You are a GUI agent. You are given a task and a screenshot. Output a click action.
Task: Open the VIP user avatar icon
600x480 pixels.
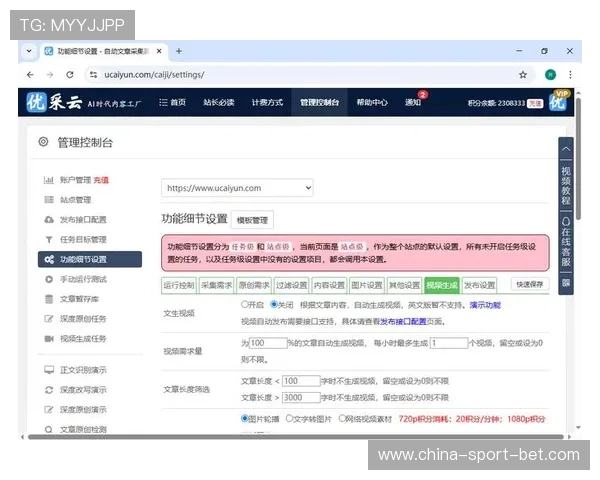[x=558, y=101]
